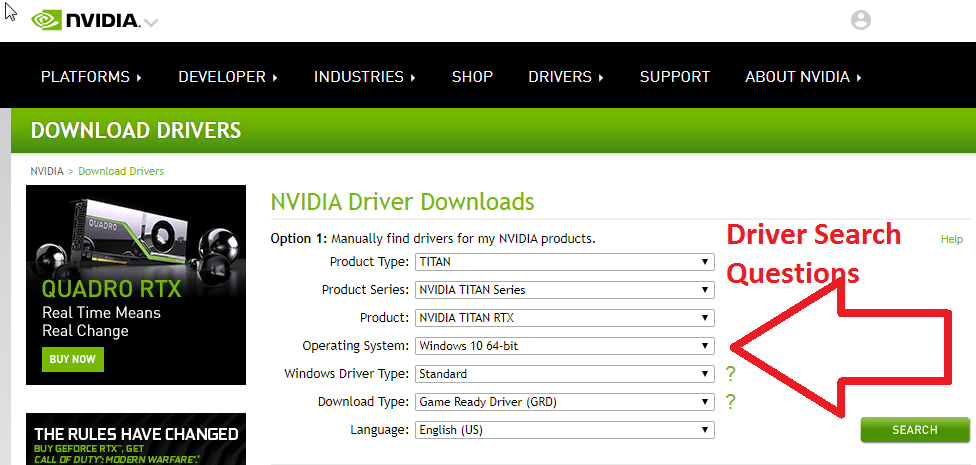Go to the SHOP page

472,77
